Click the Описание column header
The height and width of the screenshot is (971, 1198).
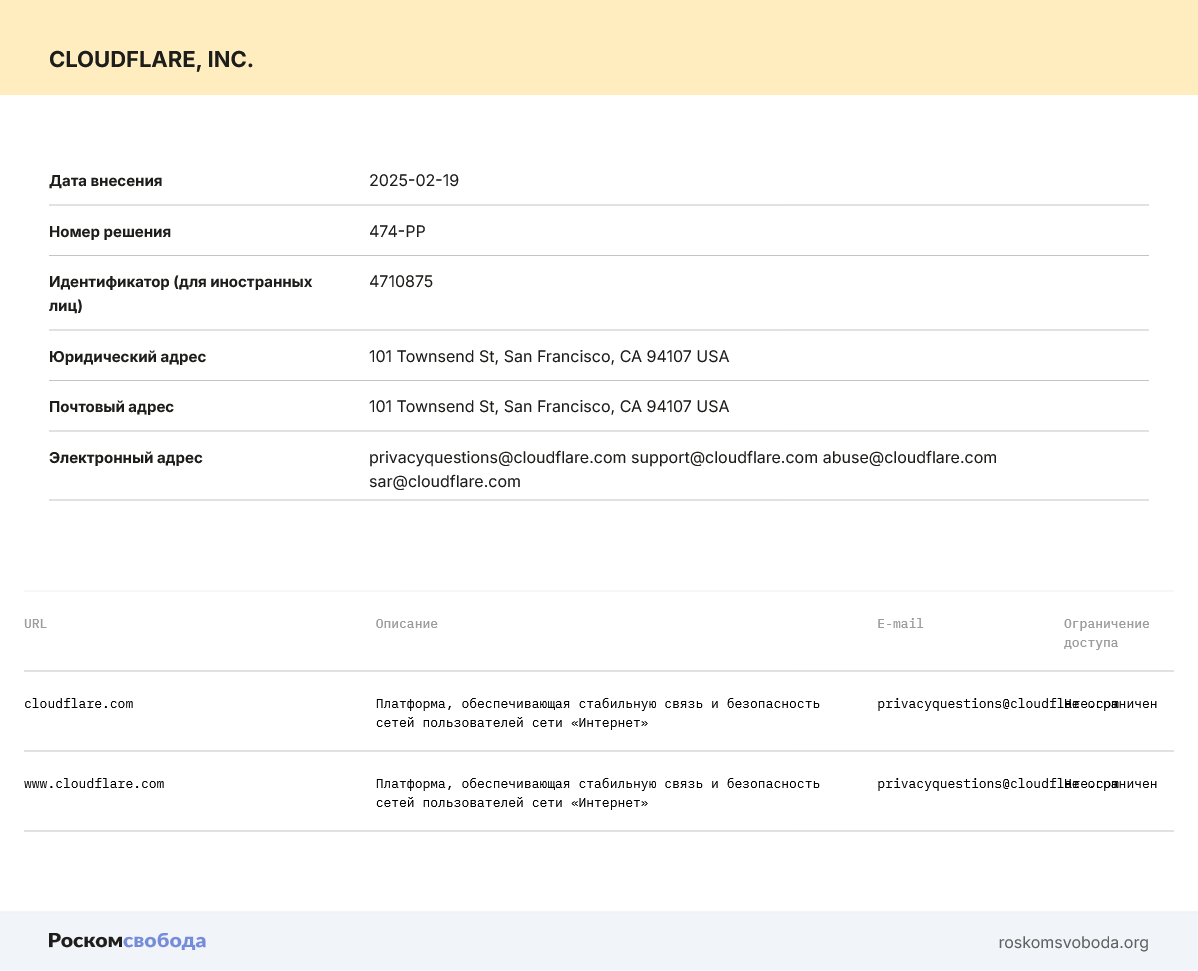click(406, 623)
